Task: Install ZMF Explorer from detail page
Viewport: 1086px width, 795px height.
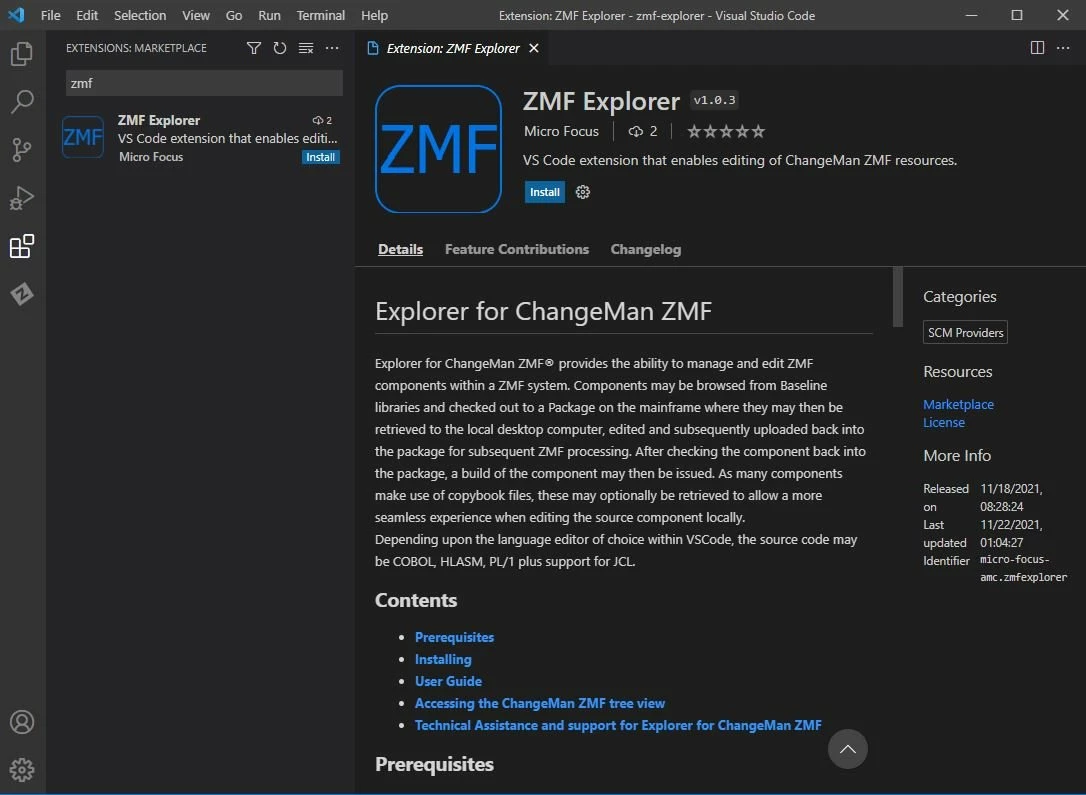Action: (545, 192)
